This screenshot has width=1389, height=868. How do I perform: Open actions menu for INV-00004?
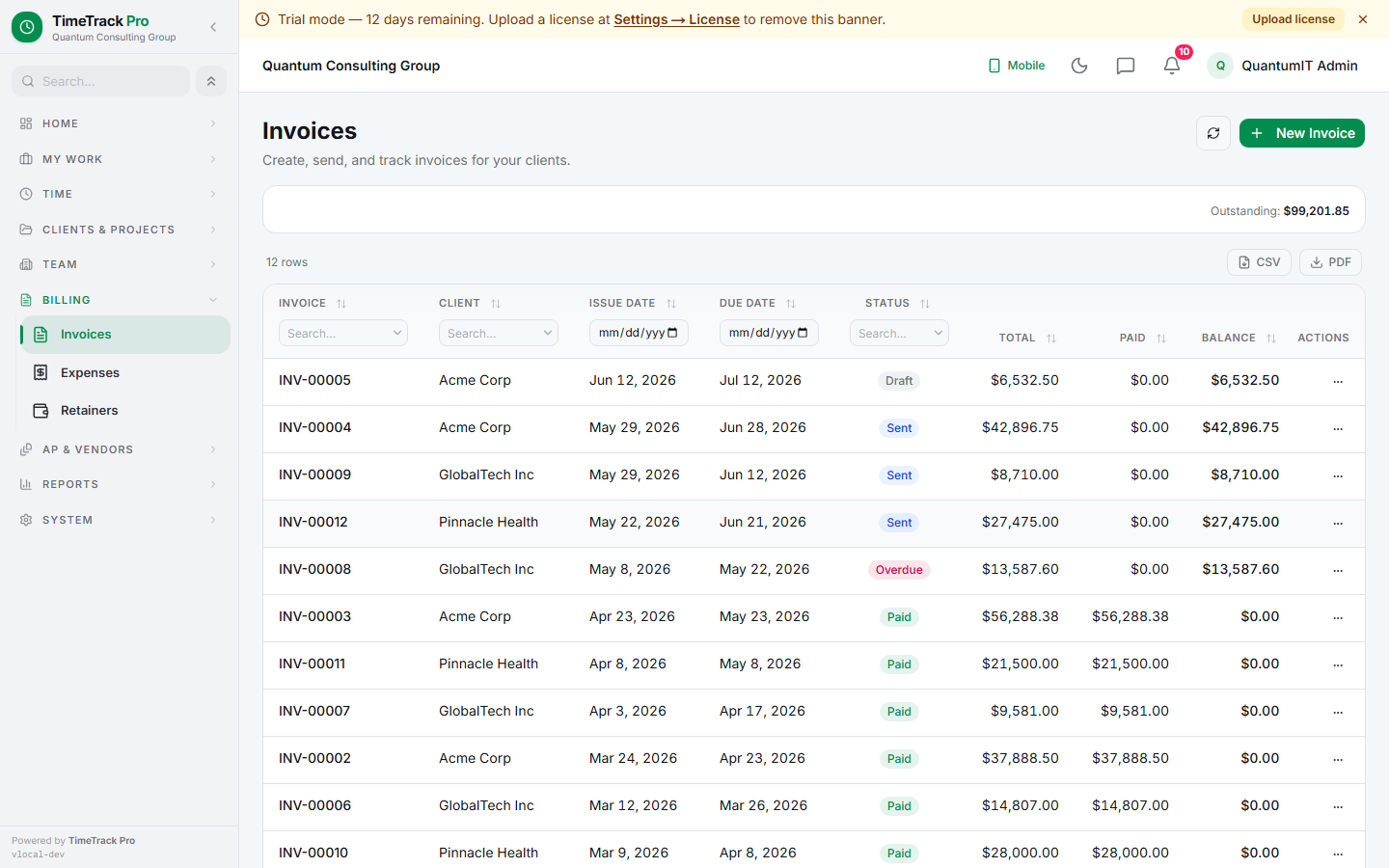(1338, 428)
